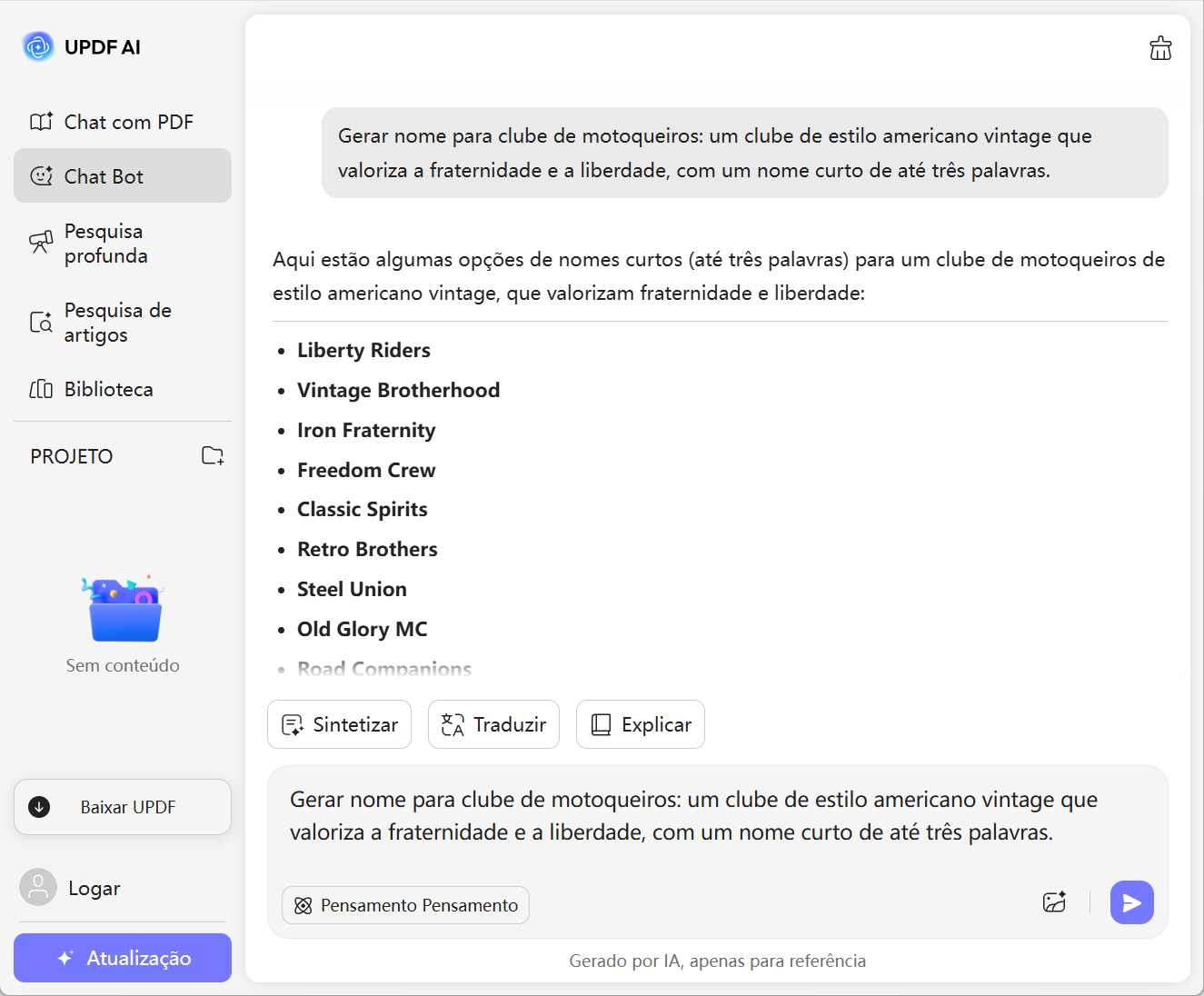Screen dimensions: 1204x996
Task: Select the Chat Bot menu item
Action: point(123,176)
